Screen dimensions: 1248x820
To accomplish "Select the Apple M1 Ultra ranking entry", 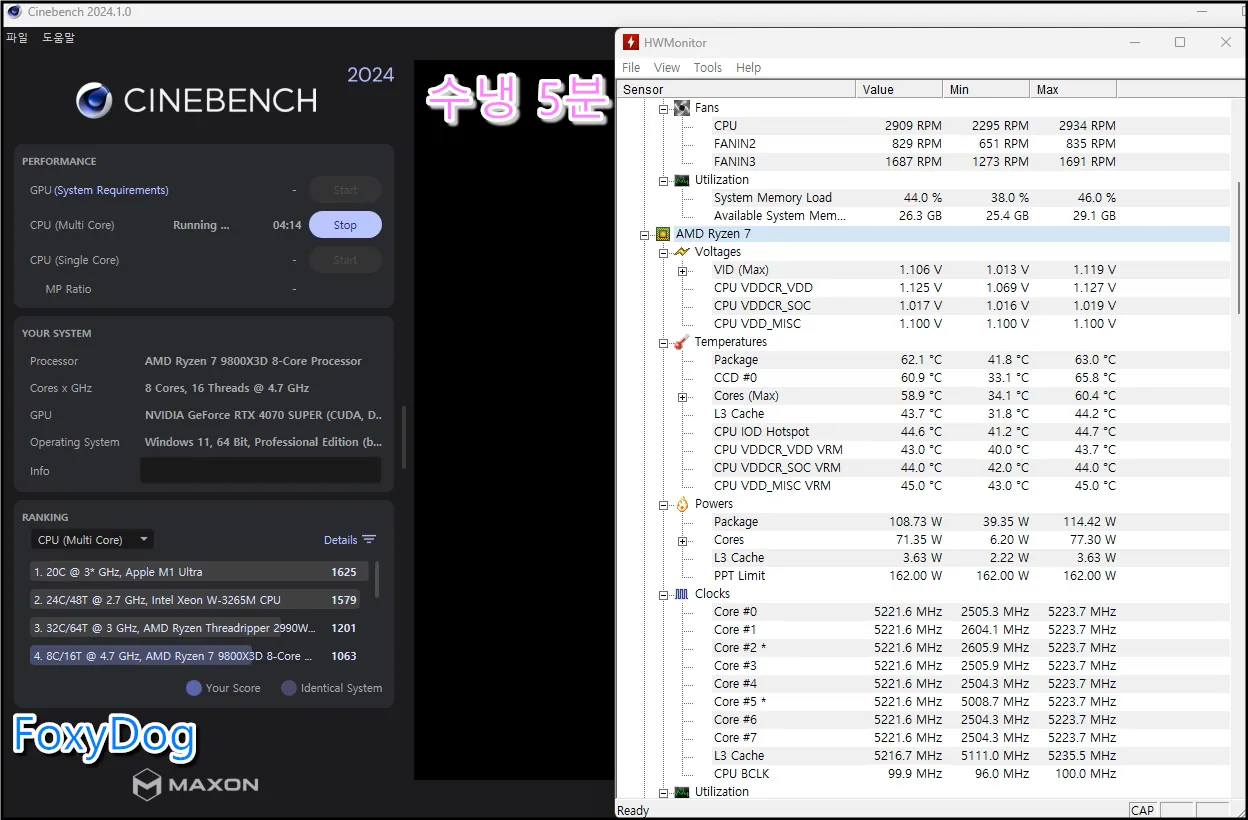I will coord(199,572).
